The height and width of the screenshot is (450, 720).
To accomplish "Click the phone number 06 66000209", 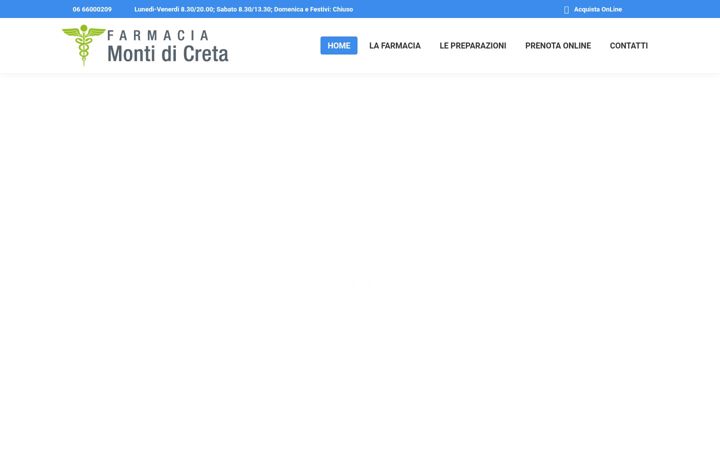I will click(x=92, y=9).
